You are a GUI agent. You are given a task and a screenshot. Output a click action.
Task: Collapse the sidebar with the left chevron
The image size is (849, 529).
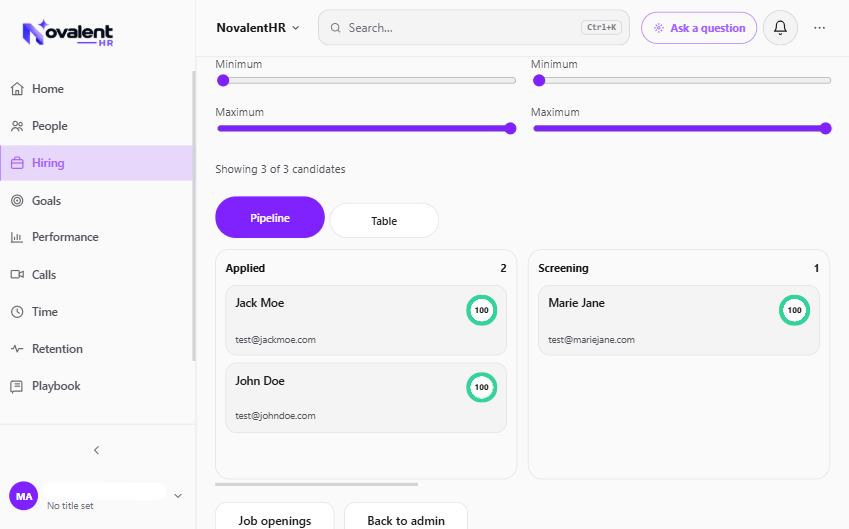point(96,450)
